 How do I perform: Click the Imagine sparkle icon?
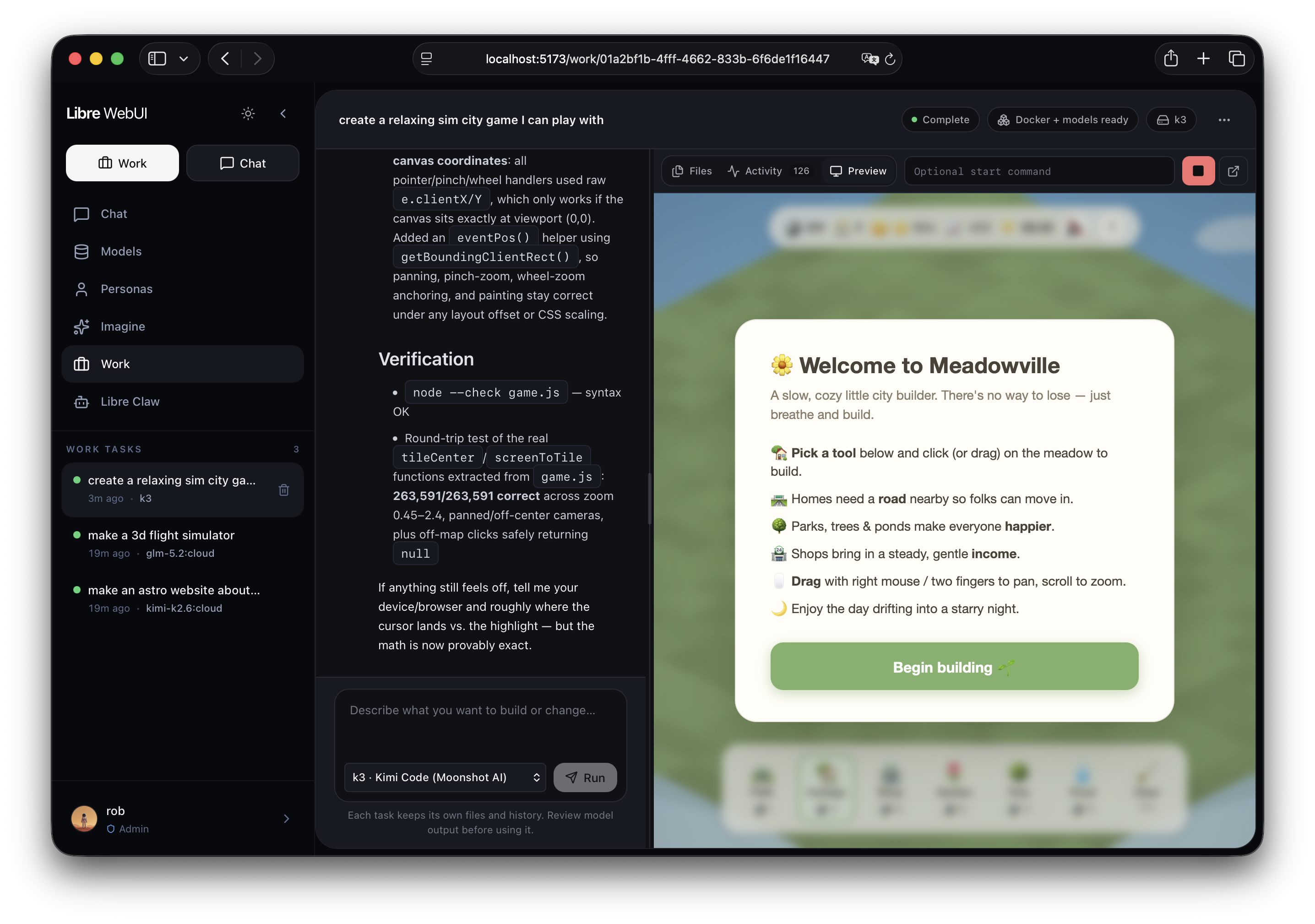pos(82,326)
